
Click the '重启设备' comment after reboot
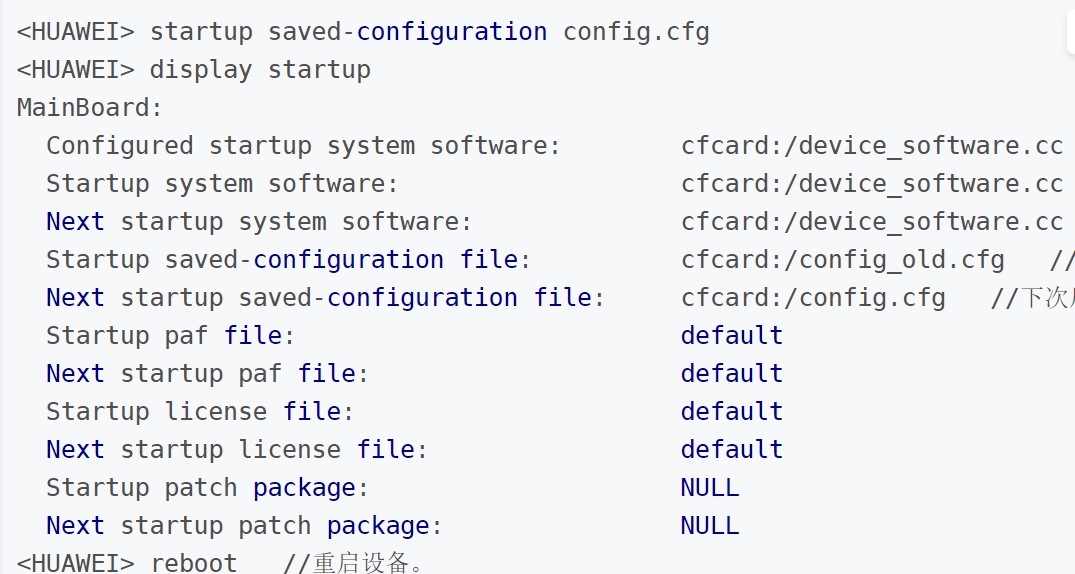[x=355, y=562]
